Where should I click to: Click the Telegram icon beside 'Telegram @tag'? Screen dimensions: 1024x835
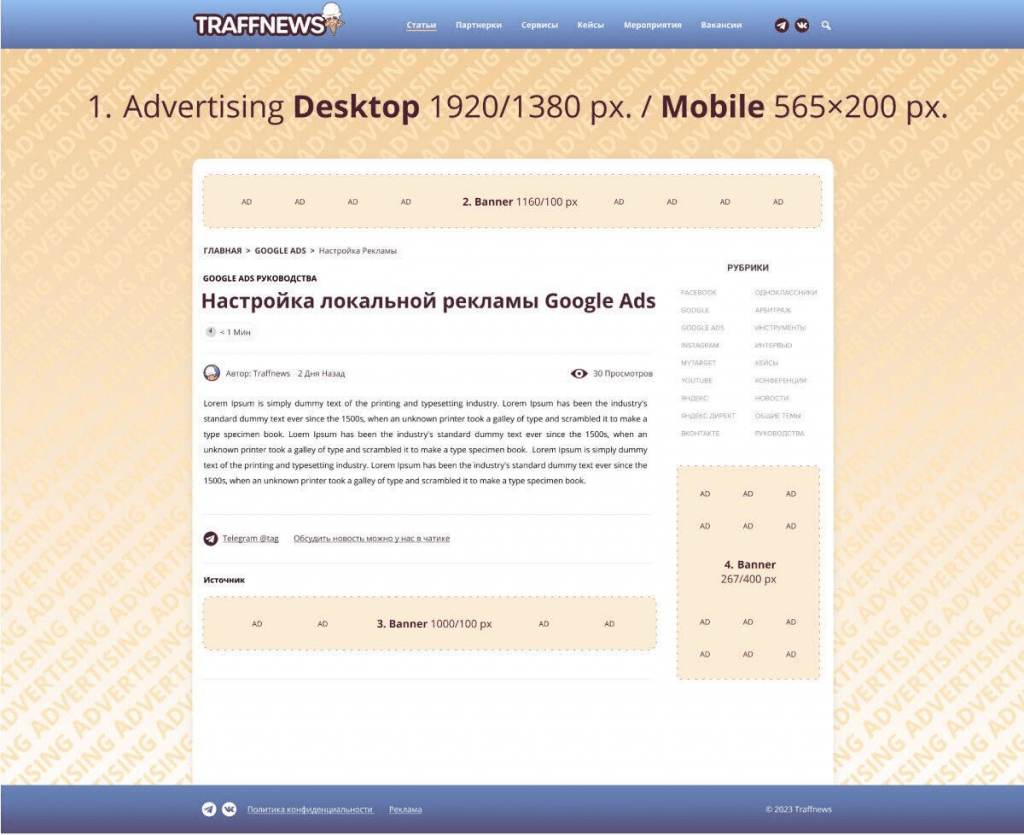pyautogui.click(x=210, y=539)
